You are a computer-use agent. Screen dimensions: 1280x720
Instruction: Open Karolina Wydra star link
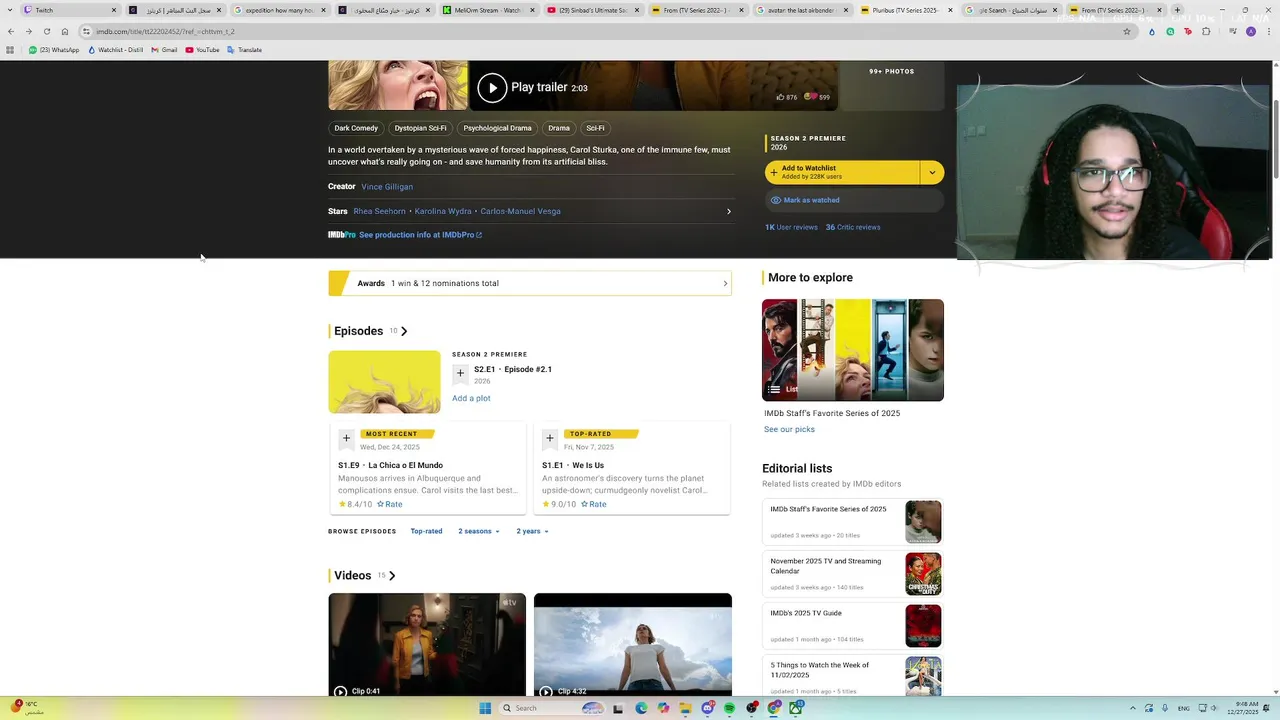[x=443, y=211]
